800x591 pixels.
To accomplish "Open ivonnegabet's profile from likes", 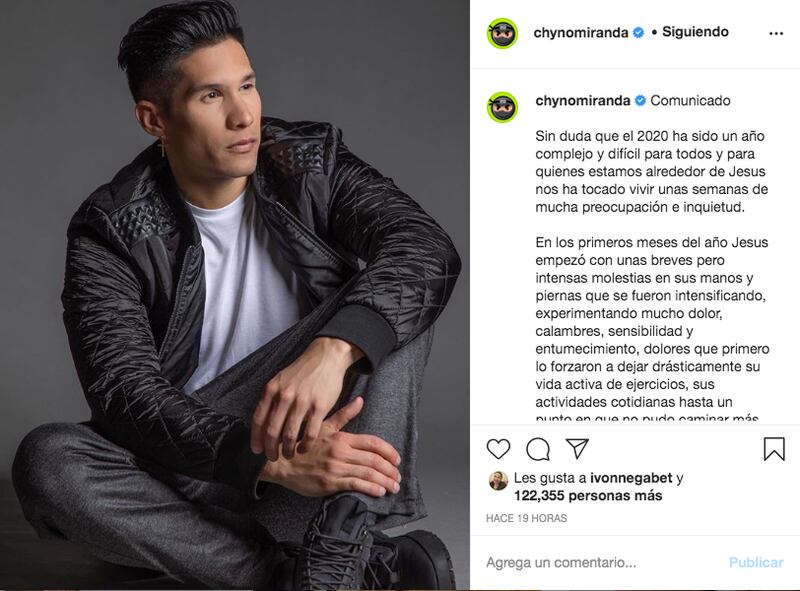I will point(631,478).
